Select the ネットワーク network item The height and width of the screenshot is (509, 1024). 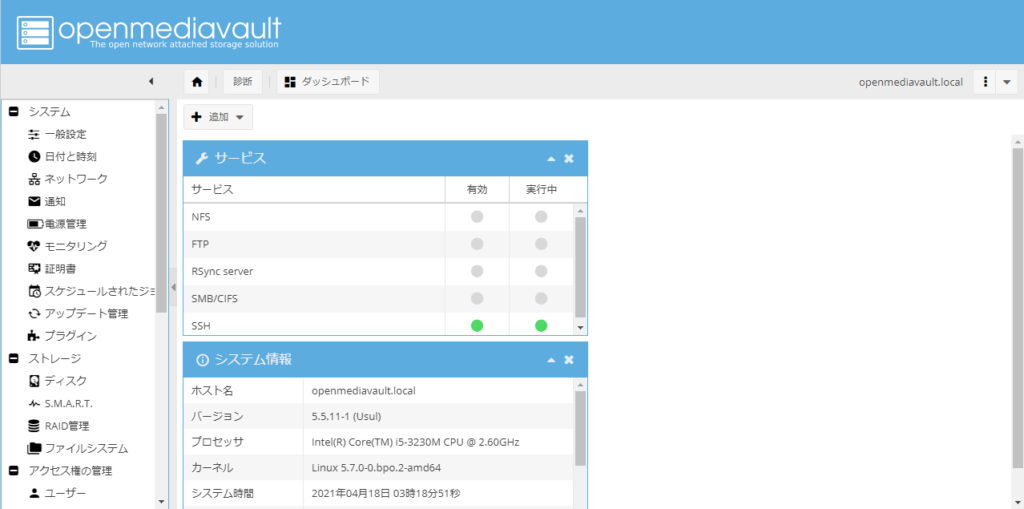coord(75,179)
